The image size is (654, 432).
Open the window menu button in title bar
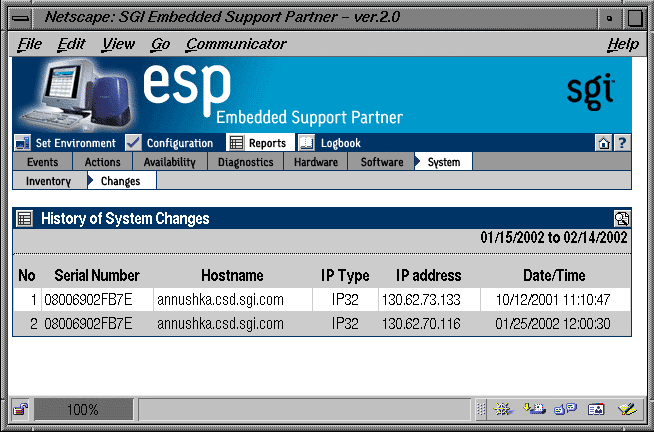click(20, 18)
